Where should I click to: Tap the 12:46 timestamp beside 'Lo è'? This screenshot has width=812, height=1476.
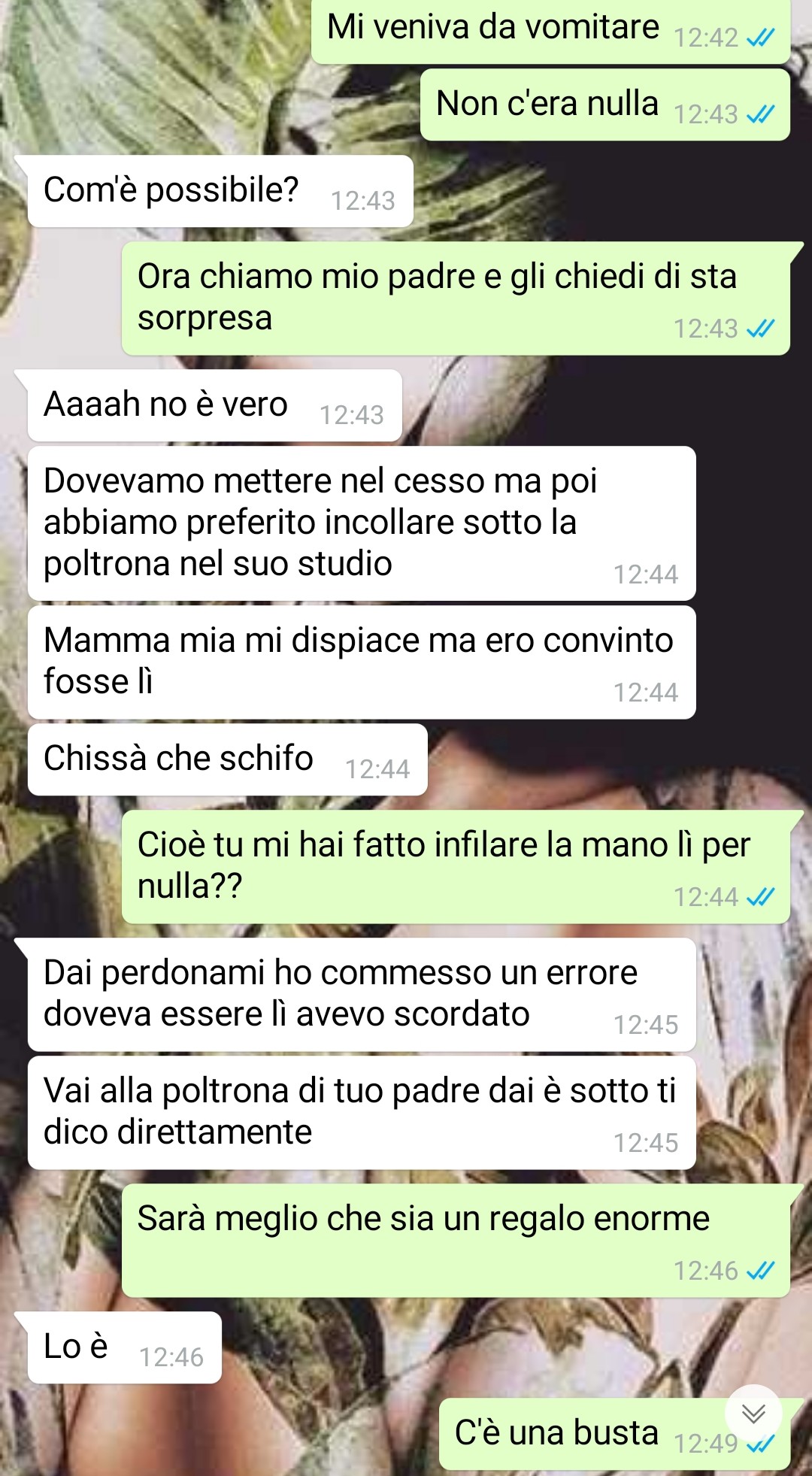click(171, 1357)
